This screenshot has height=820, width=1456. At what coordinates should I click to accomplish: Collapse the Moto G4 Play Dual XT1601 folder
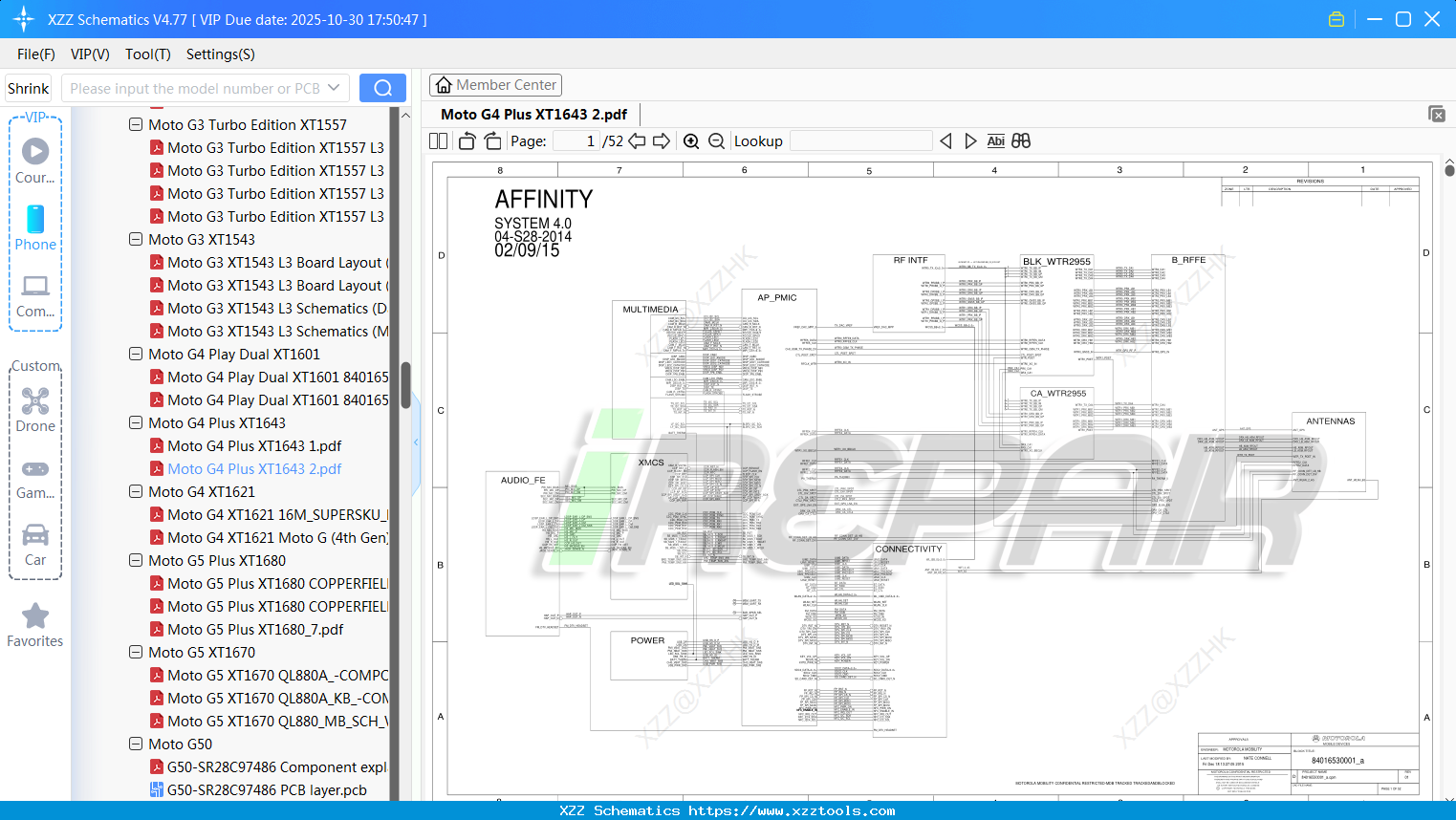click(x=136, y=354)
